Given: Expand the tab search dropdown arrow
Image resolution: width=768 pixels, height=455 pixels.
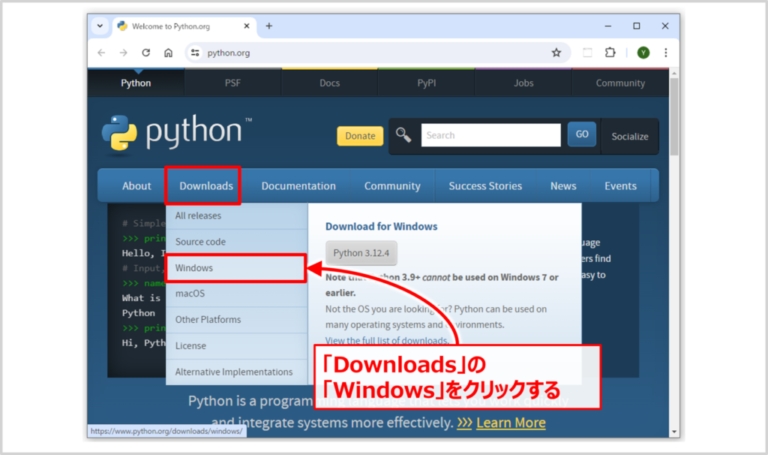Looking at the screenshot, I should [x=100, y=26].
